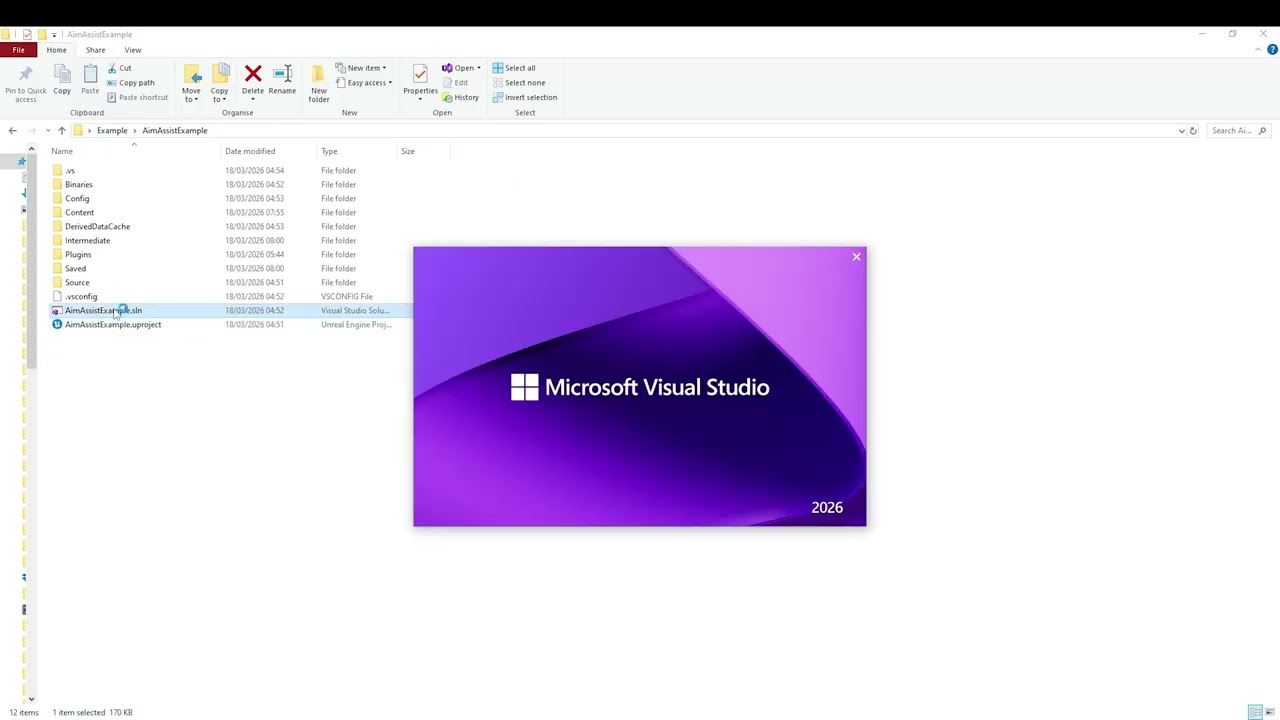This screenshot has height=720, width=1280.
Task: Refresh the folder view
Action: point(1193,131)
